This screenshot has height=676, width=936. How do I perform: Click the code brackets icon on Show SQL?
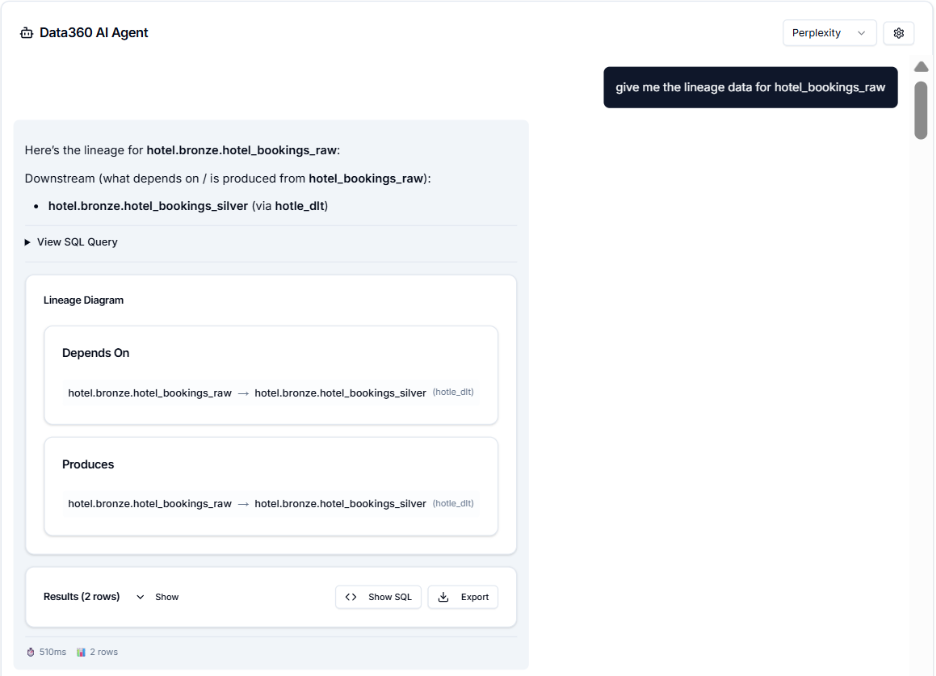click(x=351, y=597)
